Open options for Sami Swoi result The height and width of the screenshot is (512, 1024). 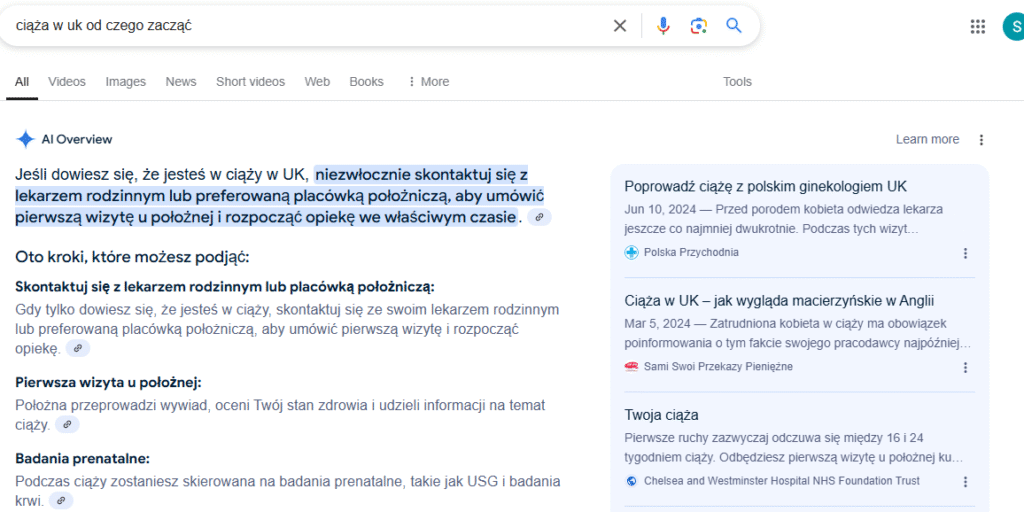[x=965, y=367]
